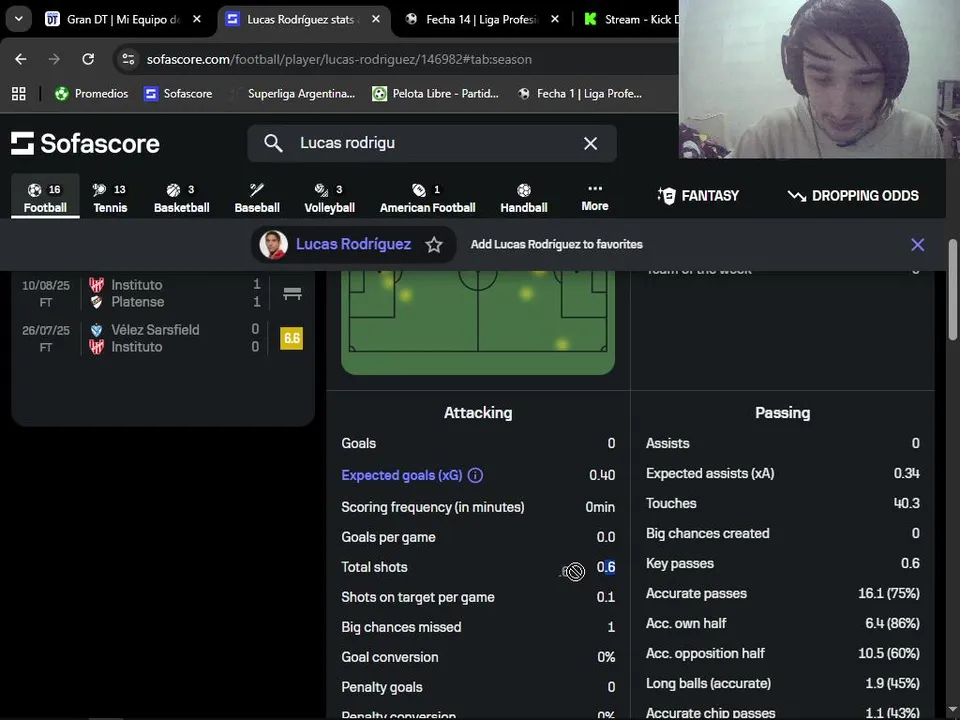Click the player heatmap pitch
This screenshot has width=960, height=720.
tap(478, 321)
